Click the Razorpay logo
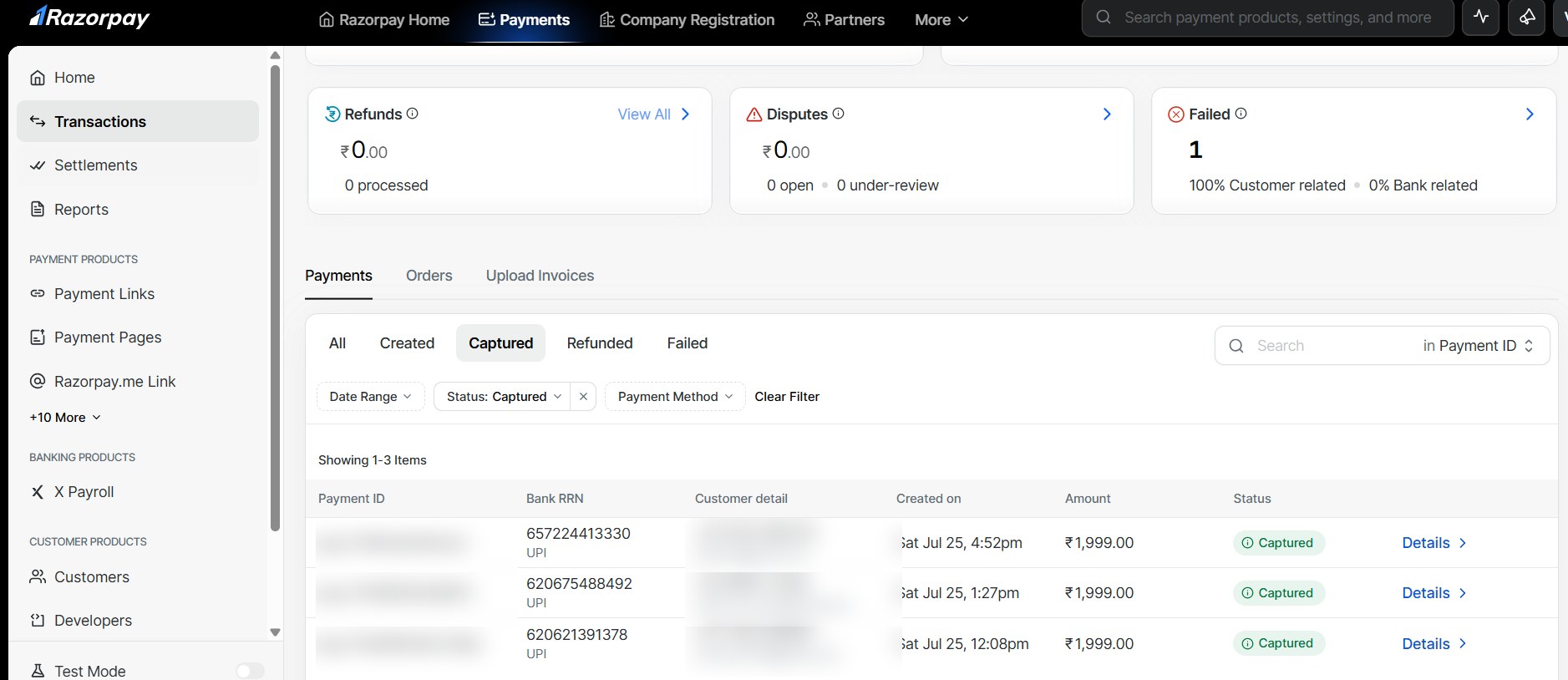The width and height of the screenshot is (1568, 680). click(x=89, y=17)
